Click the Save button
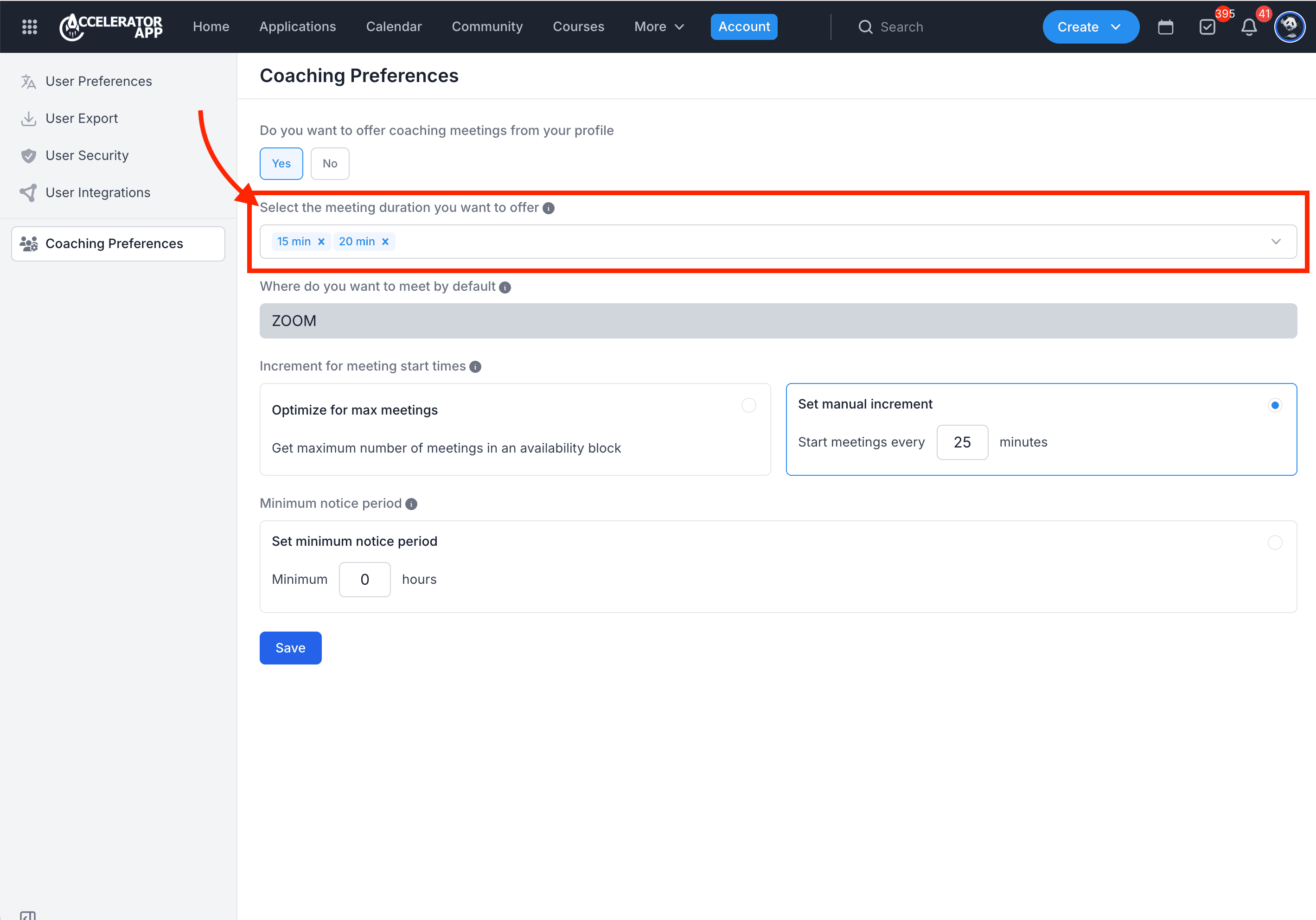 point(290,648)
